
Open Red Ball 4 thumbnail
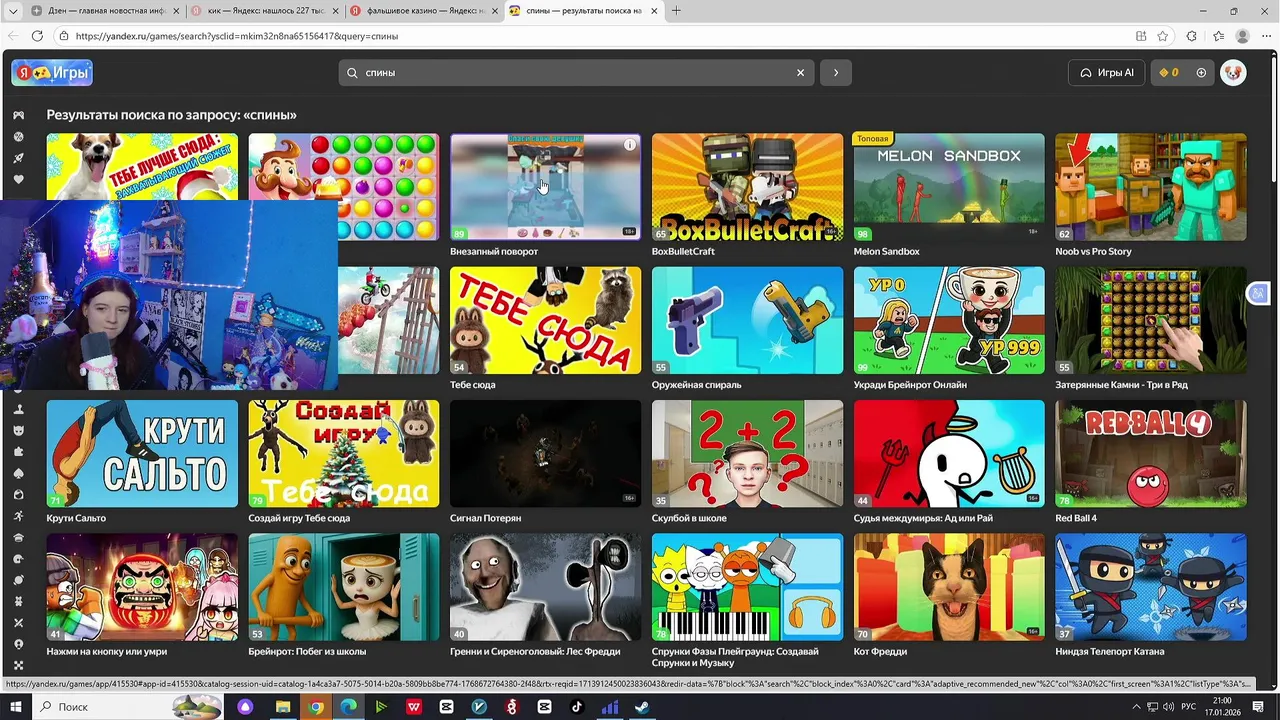1151,454
